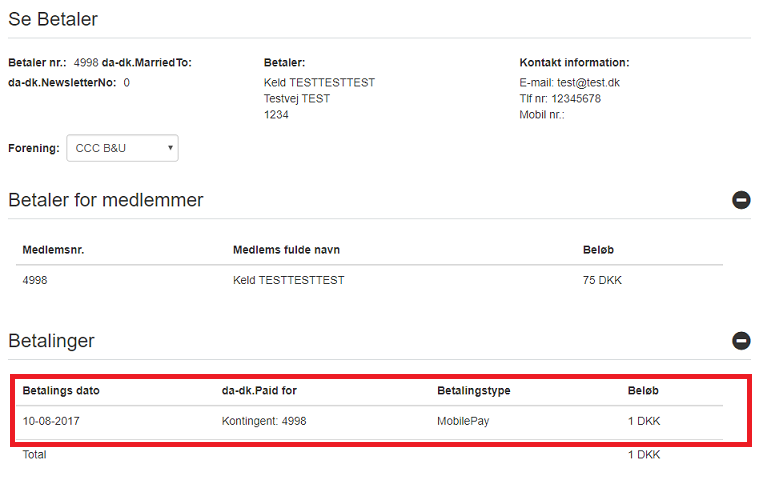The width and height of the screenshot is (763, 496).
Task: Click the Se Betaler page heading
Action: 53,18
